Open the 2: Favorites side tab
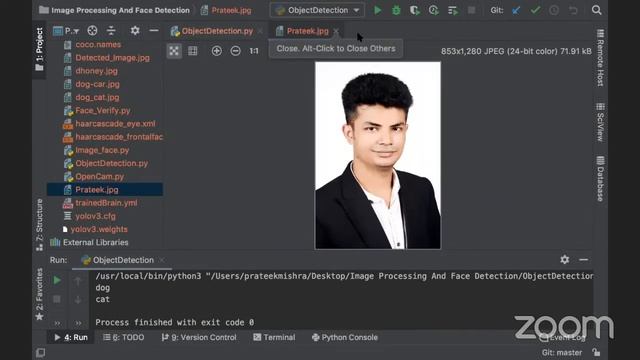This screenshot has width=640, height=360. pyautogui.click(x=39, y=294)
